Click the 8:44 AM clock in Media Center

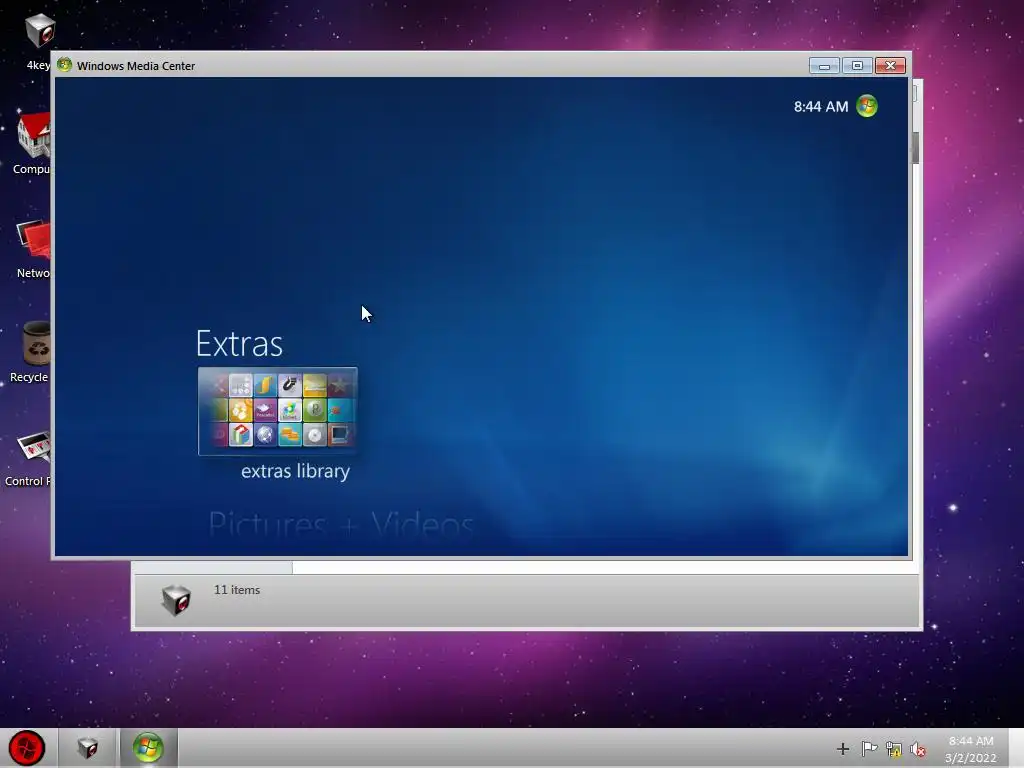pyautogui.click(x=821, y=106)
